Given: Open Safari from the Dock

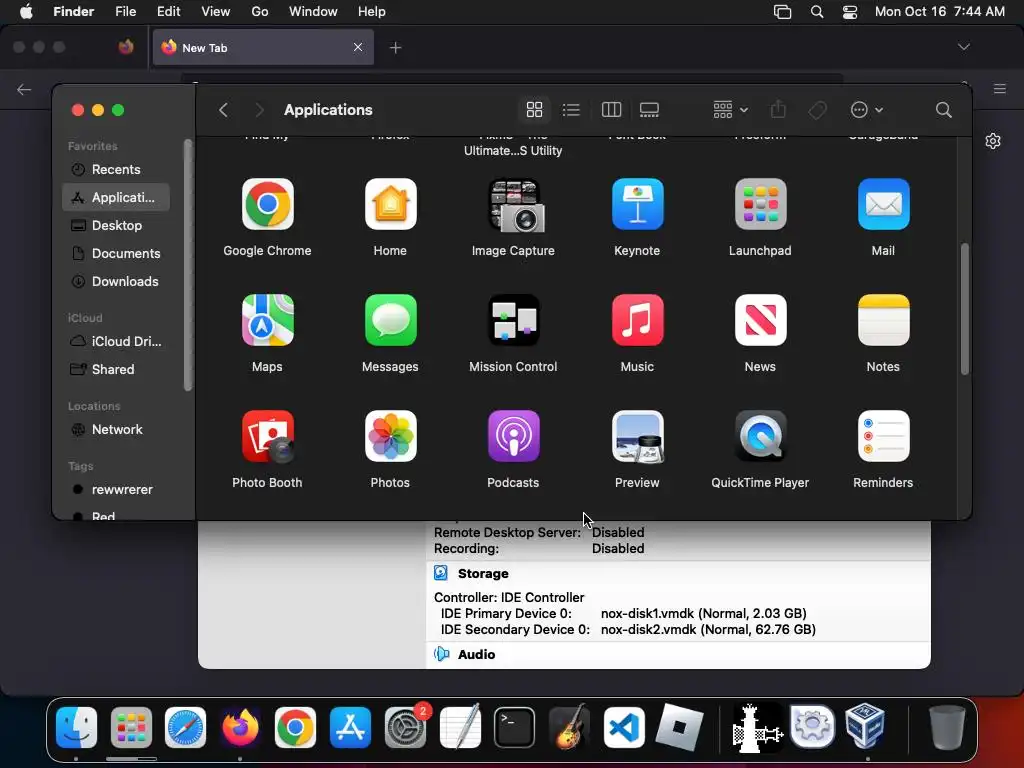Looking at the screenshot, I should (x=185, y=727).
